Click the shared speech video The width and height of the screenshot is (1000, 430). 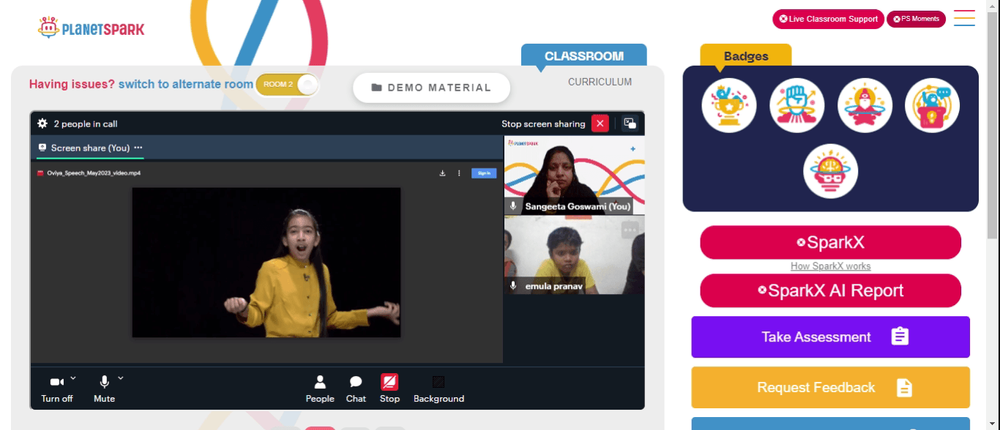coord(267,262)
